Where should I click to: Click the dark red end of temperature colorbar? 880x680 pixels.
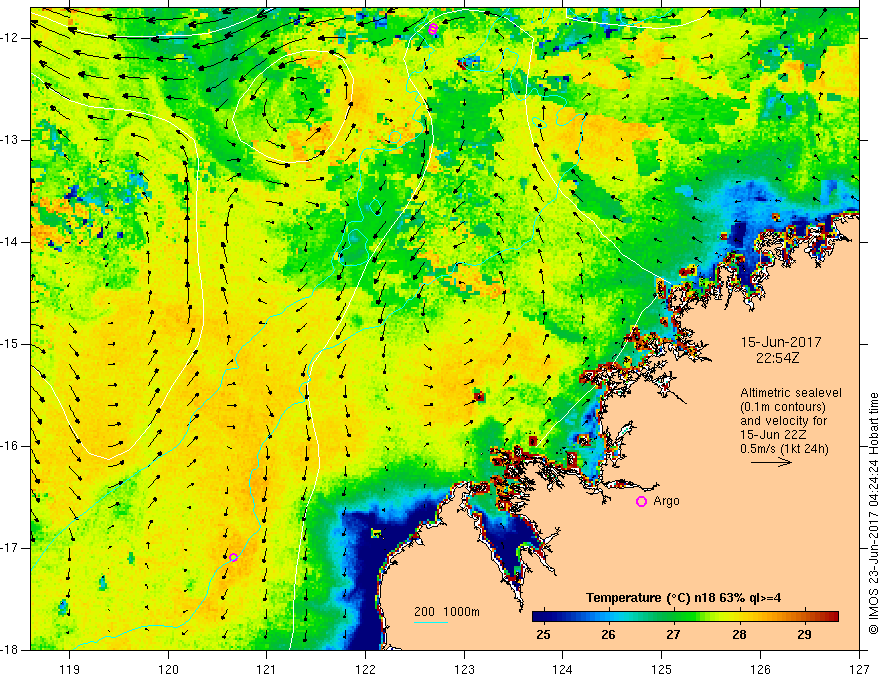tap(832, 617)
